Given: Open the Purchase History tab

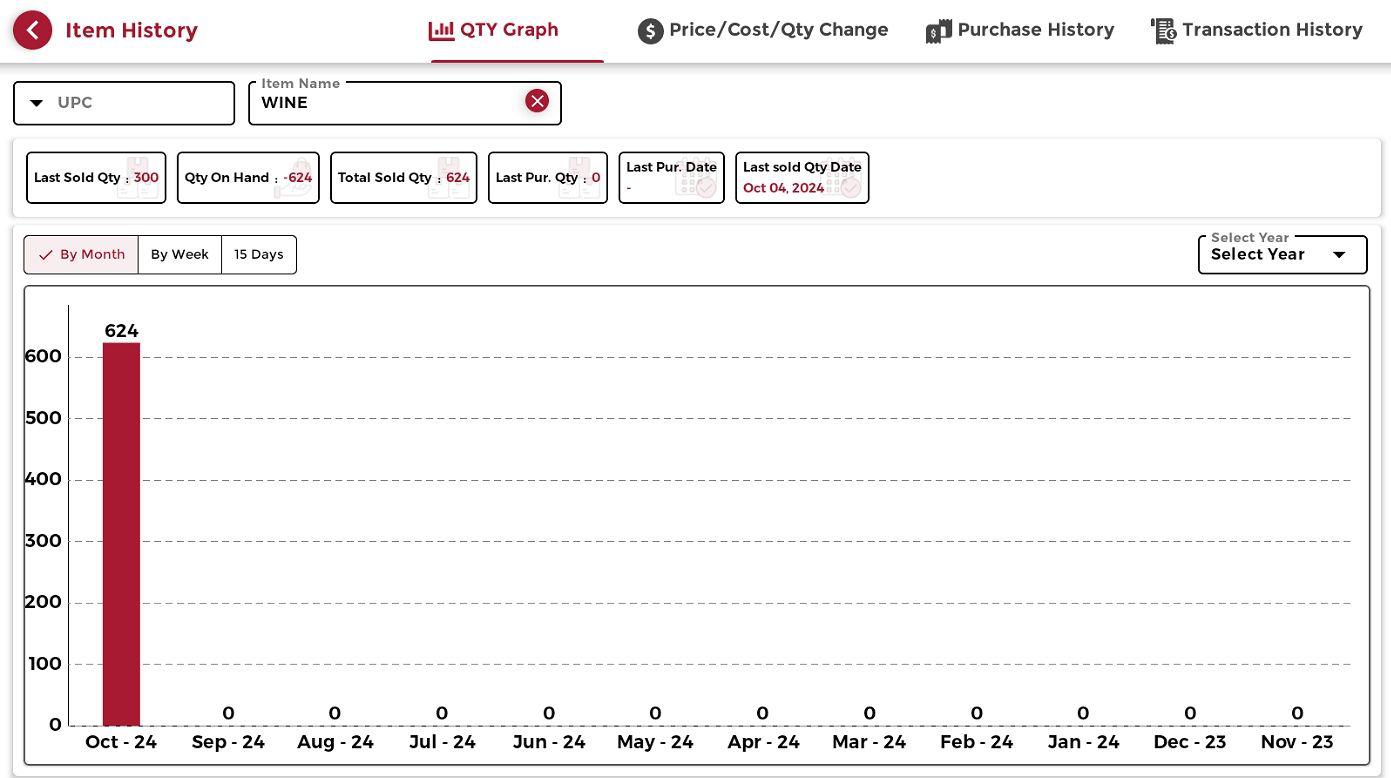Looking at the screenshot, I should (x=1035, y=31).
